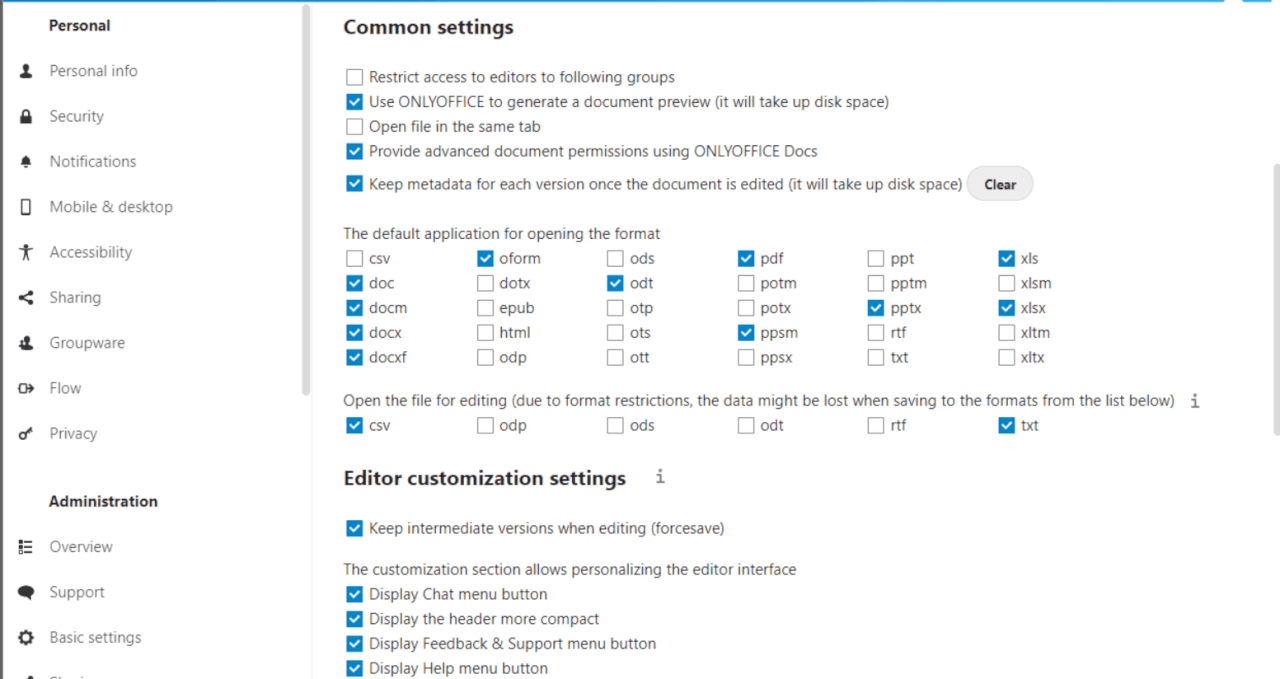Navigate to Basic settings in the sidebar
The height and width of the screenshot is (679, 1280).
(x=94, y=637)
